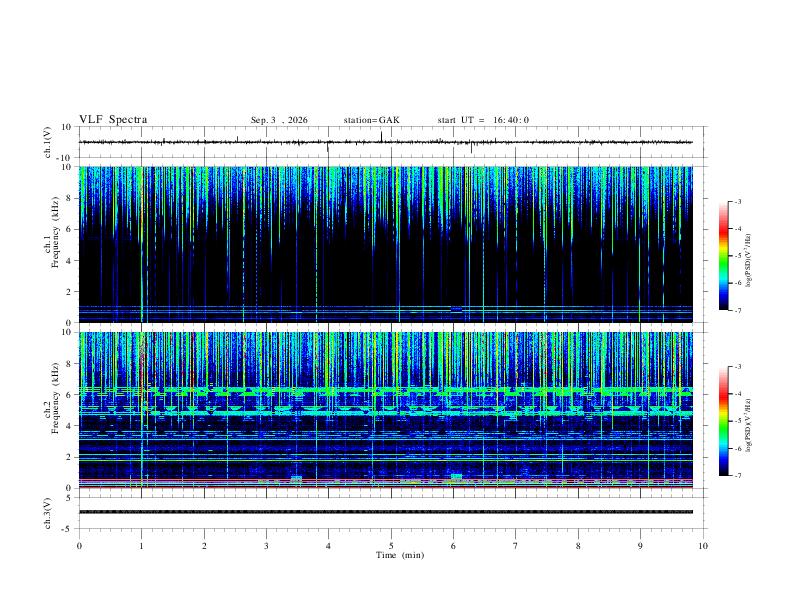
Task: Click the ch.1 voltage waveform trace
Action: tap(385, 142)
